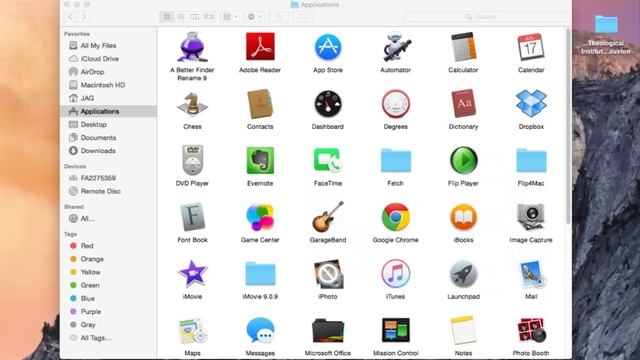Viewport: 640px width, 360px height.
Task: Open the Degrees app
Action: pos(396,104)
